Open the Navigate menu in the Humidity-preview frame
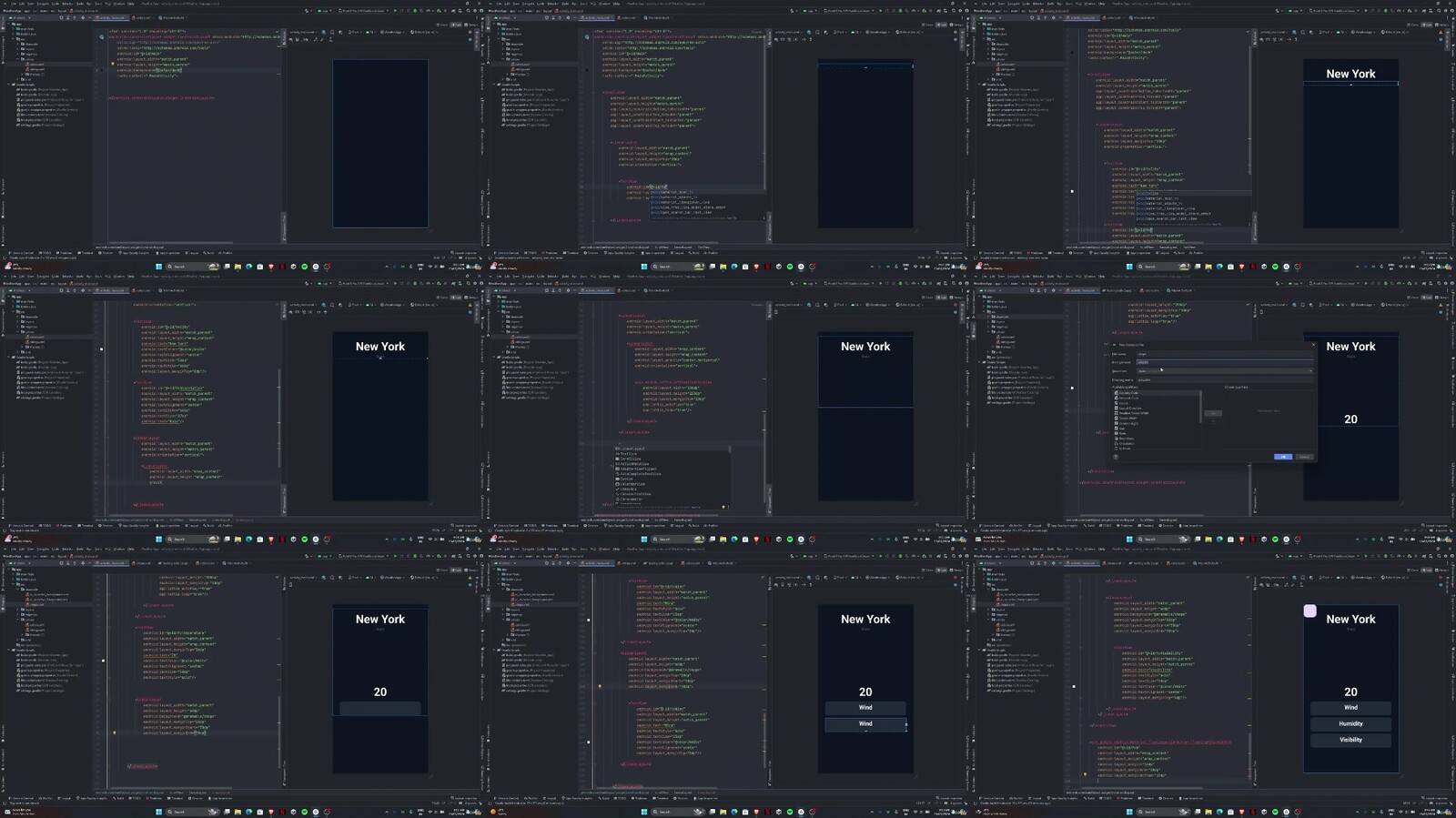Image resolution: width=1456 pixels, height=818 pixels. click(x=1013, y=549)
